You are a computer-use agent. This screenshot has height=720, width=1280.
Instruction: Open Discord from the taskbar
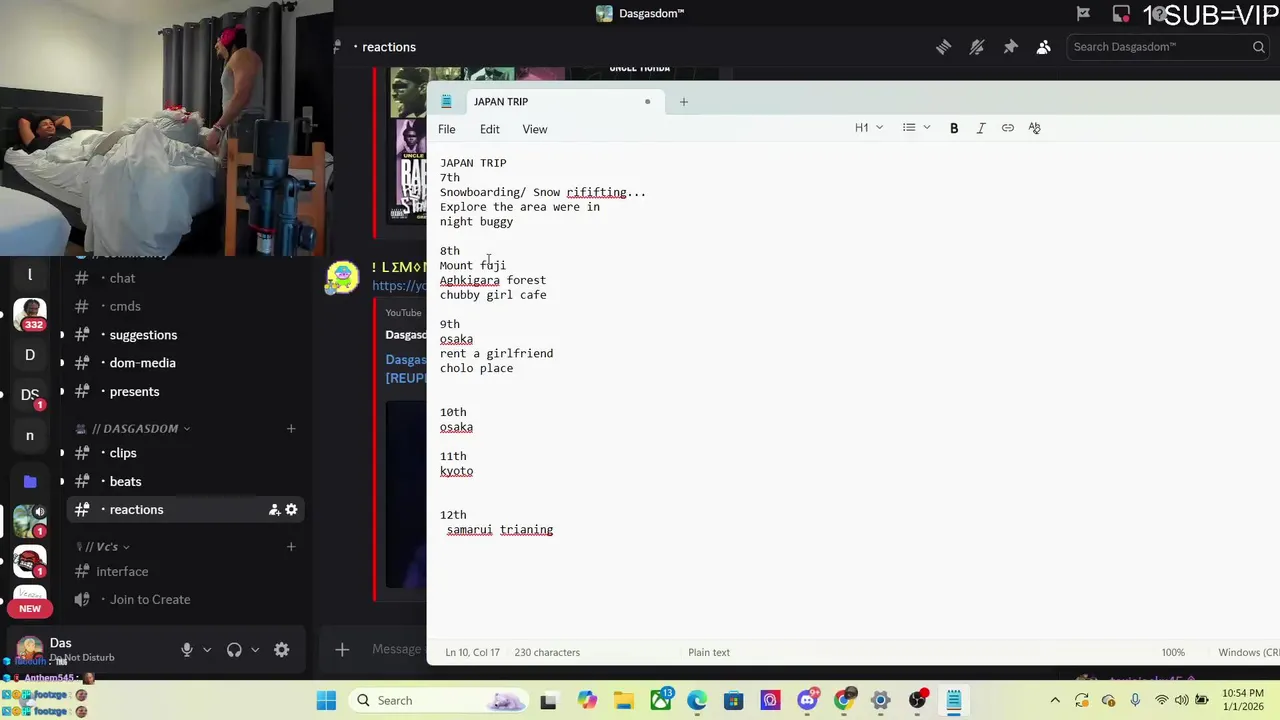click(x=807, y=701)
